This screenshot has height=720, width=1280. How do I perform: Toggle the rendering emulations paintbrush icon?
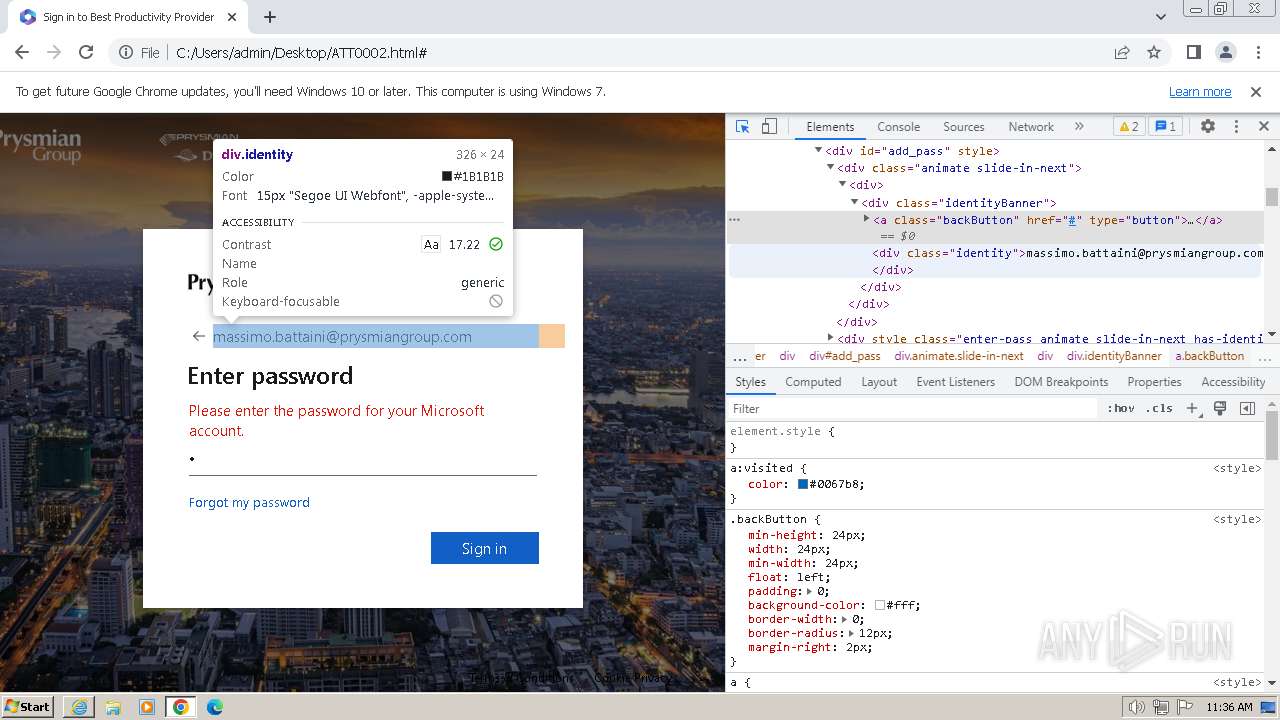(1220, 408)
